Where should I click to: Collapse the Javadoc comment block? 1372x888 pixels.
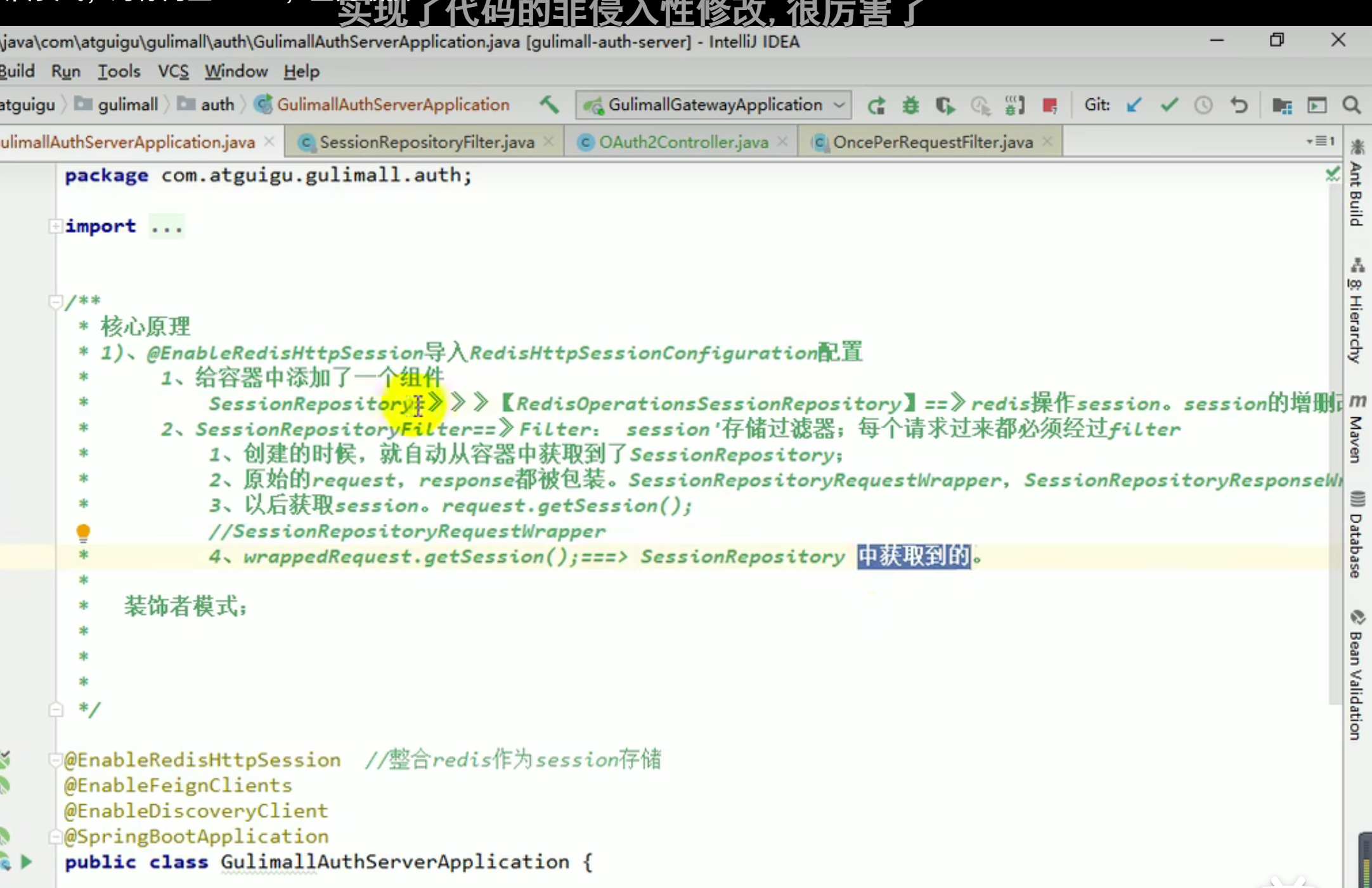(56, 301)
